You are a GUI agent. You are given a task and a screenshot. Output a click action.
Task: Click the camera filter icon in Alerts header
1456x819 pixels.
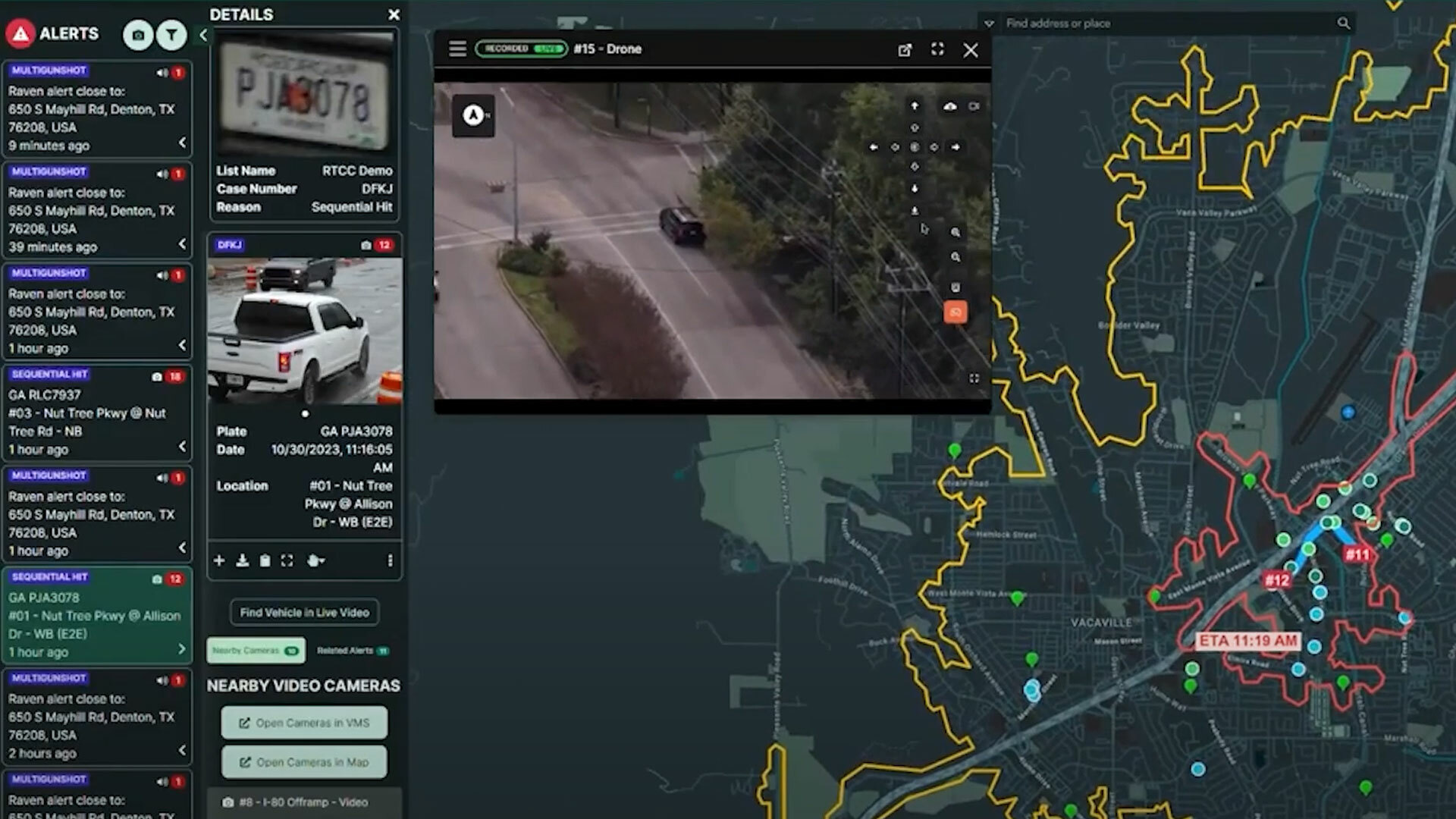pyautogui.click(x=138, y=35)
